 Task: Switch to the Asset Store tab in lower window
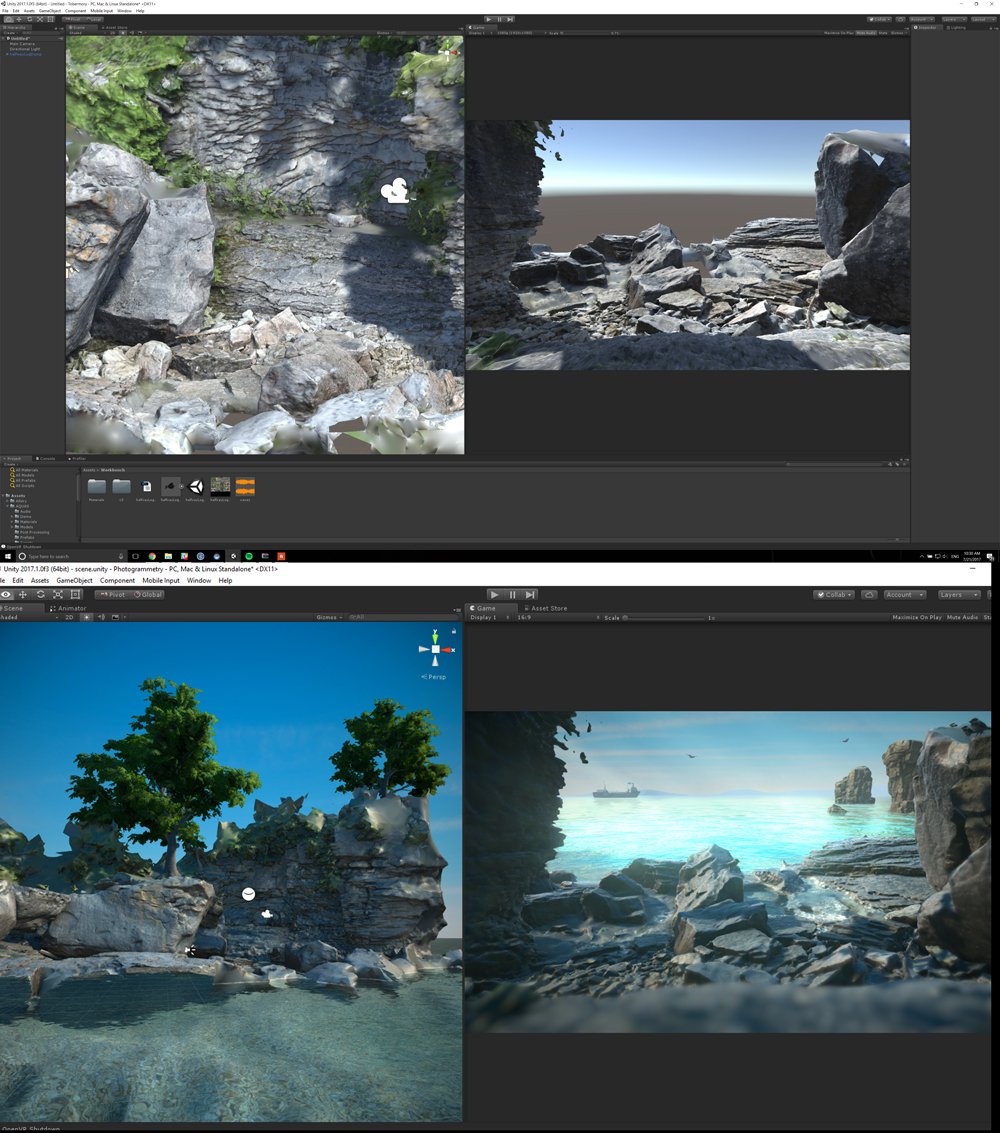546,608
